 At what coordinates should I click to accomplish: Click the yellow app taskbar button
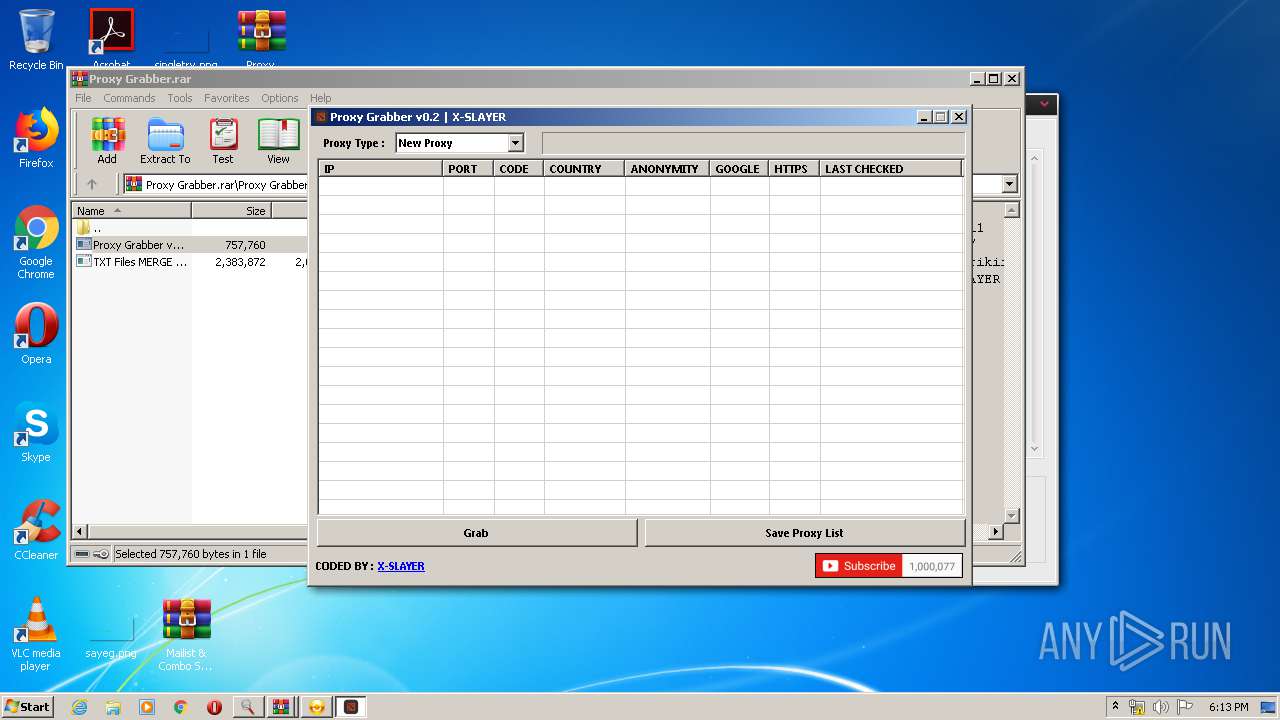pyautogui.click(x=317, y=707)
